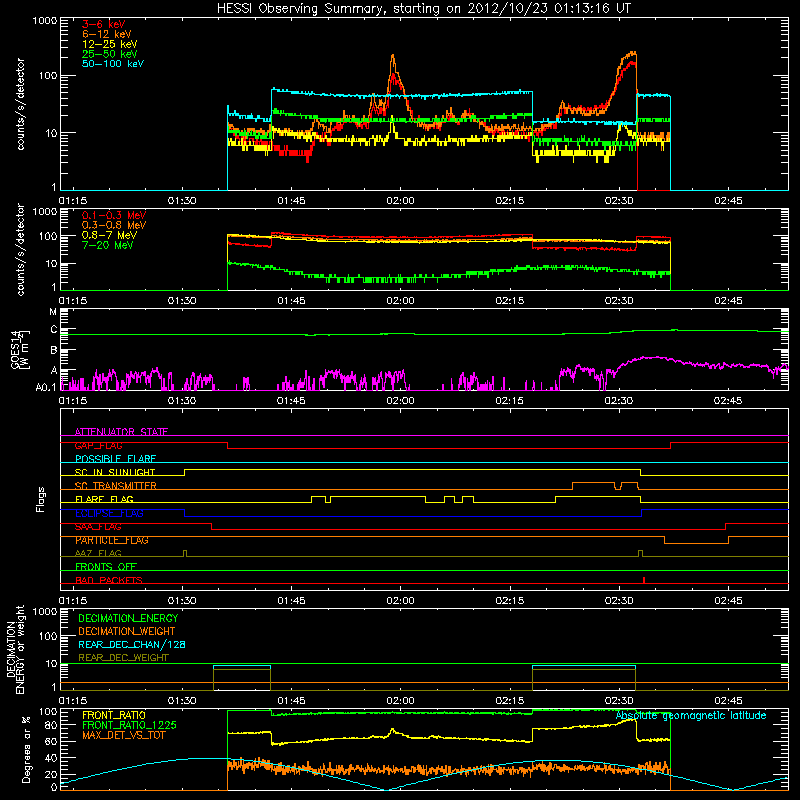
Task: Select the SC_IN_SUNLIGHT flag label
Action: (115, 472)
